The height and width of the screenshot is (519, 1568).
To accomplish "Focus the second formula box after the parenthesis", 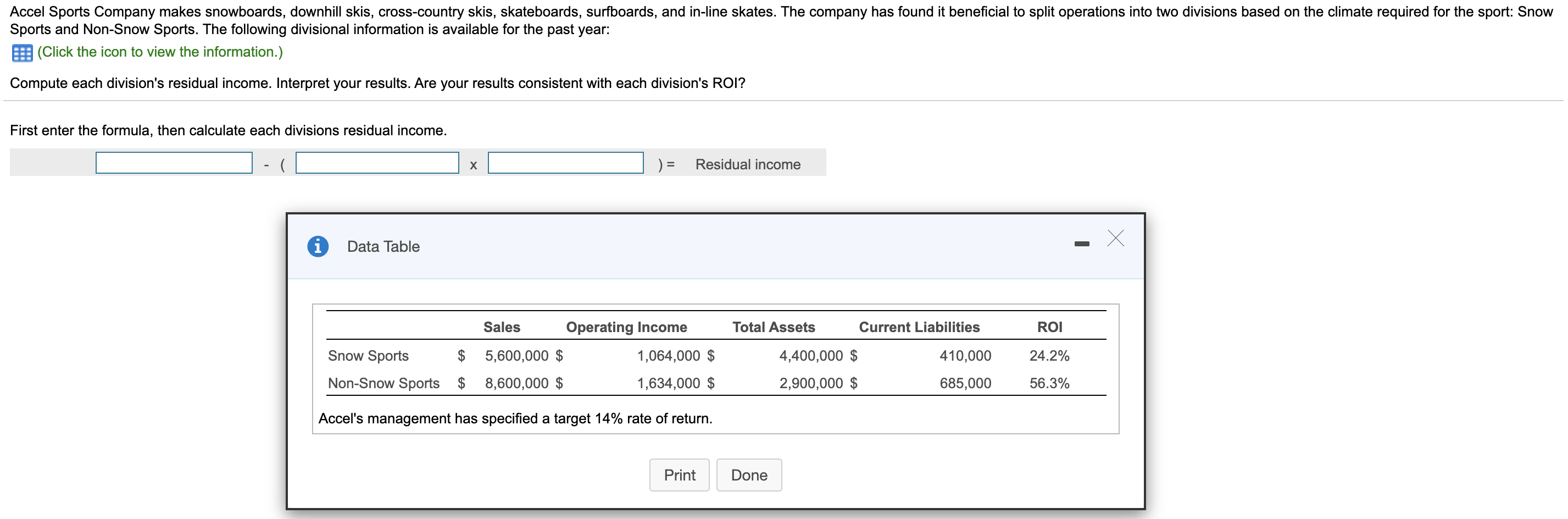I will 377,163.
